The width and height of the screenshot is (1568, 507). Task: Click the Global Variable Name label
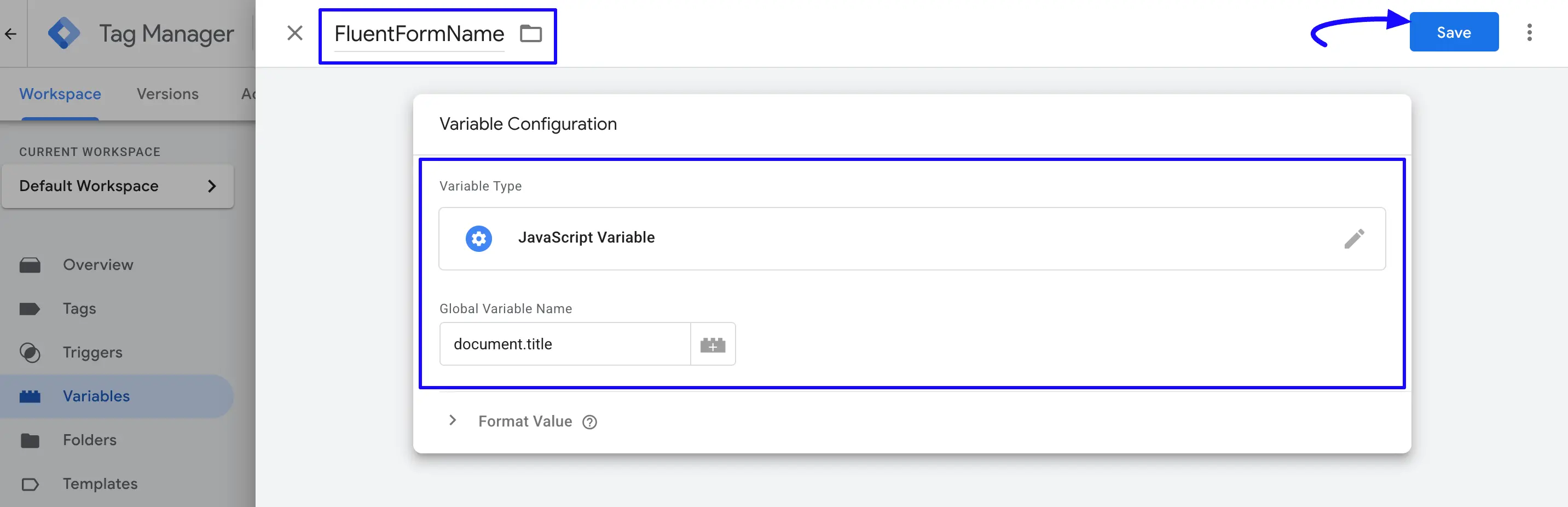pos(505,309)
